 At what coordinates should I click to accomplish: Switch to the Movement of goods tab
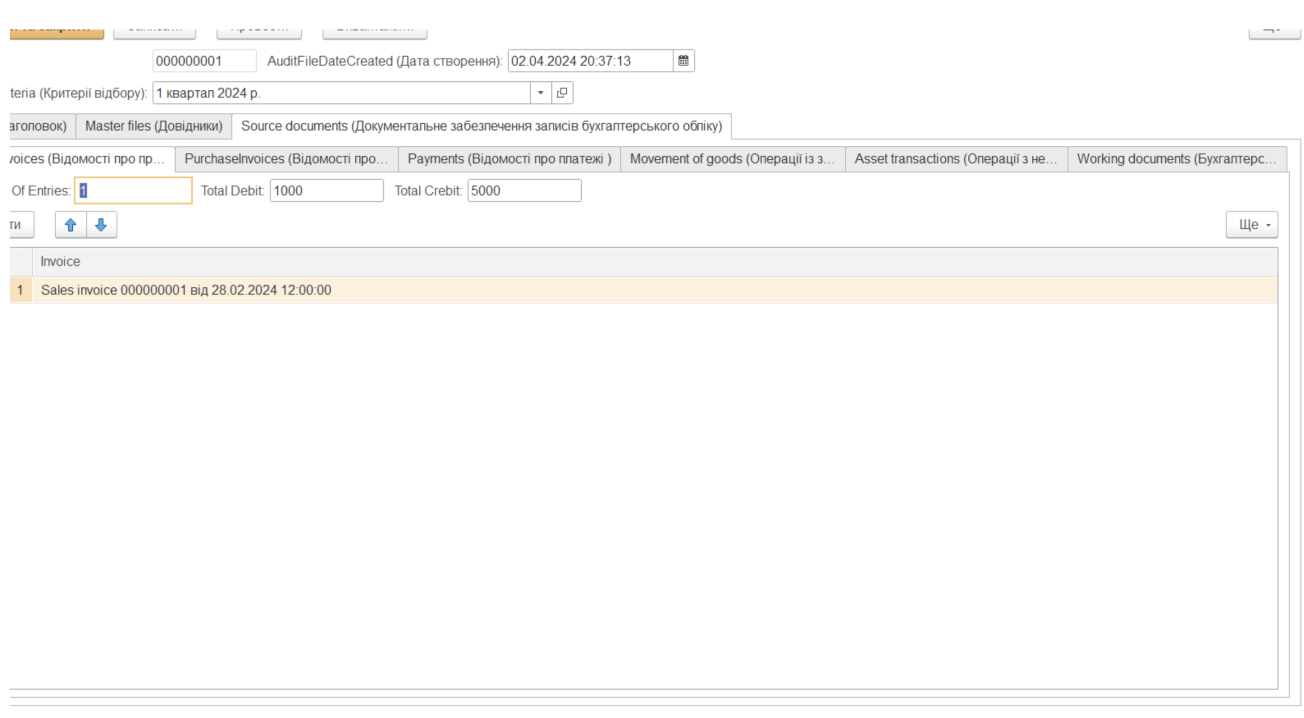click(732, 159)
